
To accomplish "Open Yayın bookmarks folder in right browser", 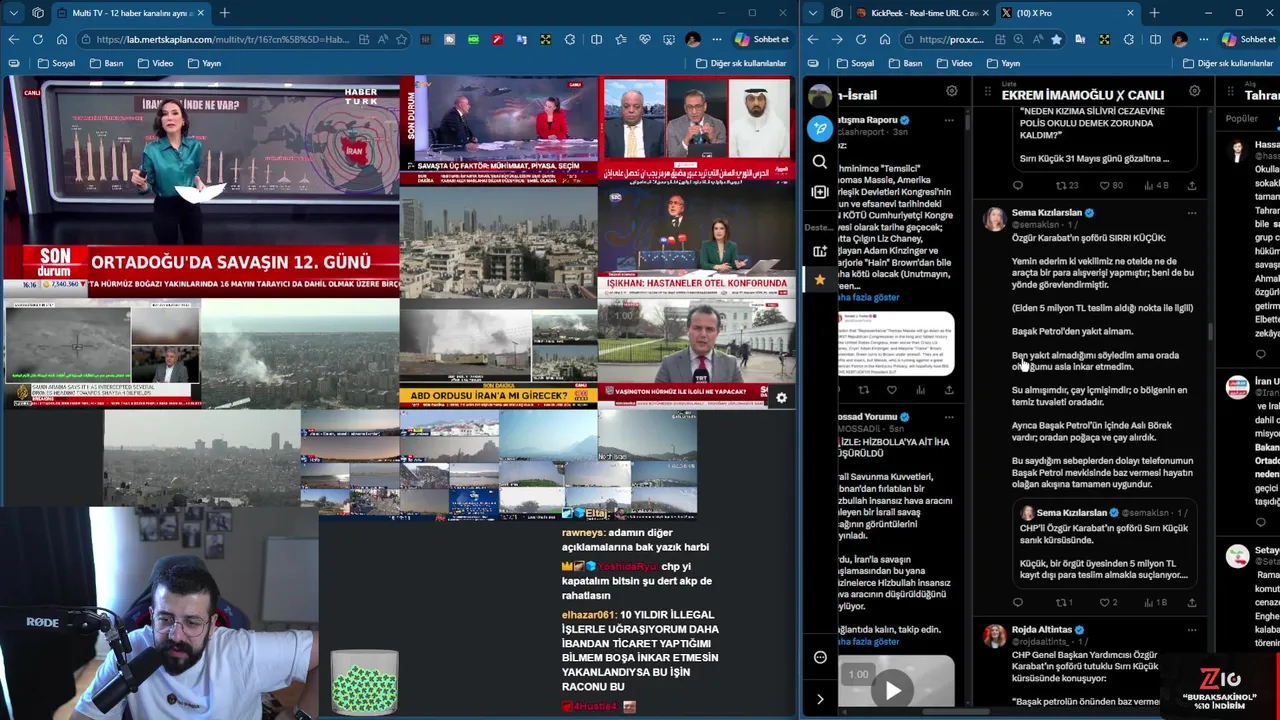I will pyautogui.click(x=1003, y=63).
